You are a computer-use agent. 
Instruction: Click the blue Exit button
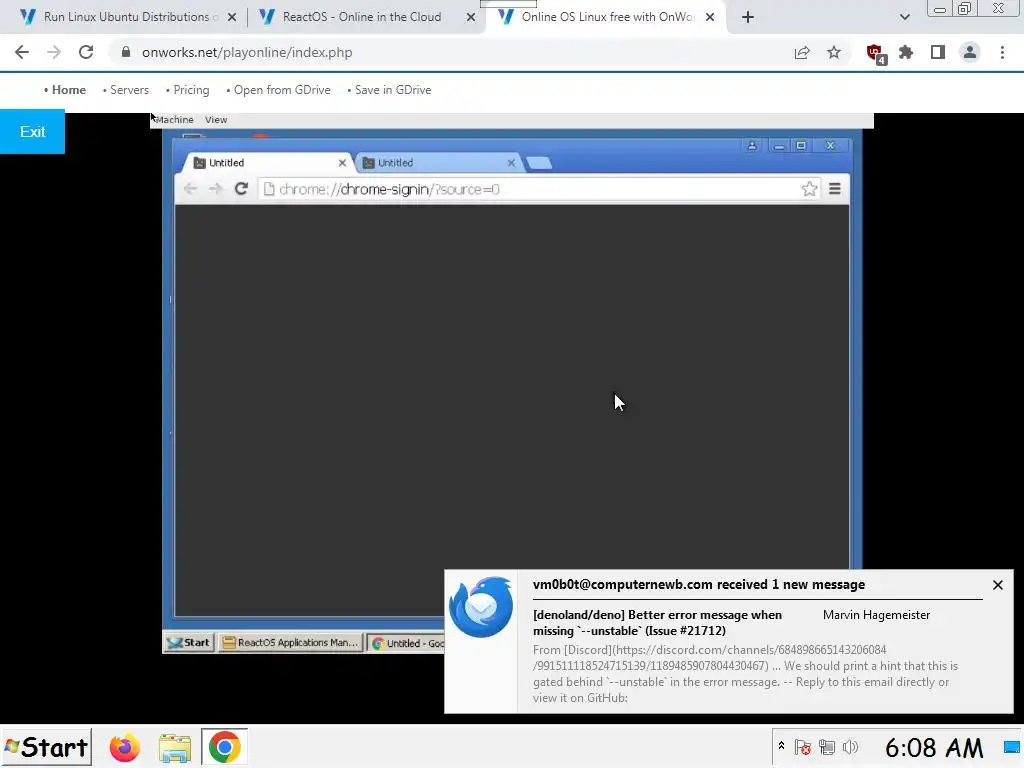[32, 132]
